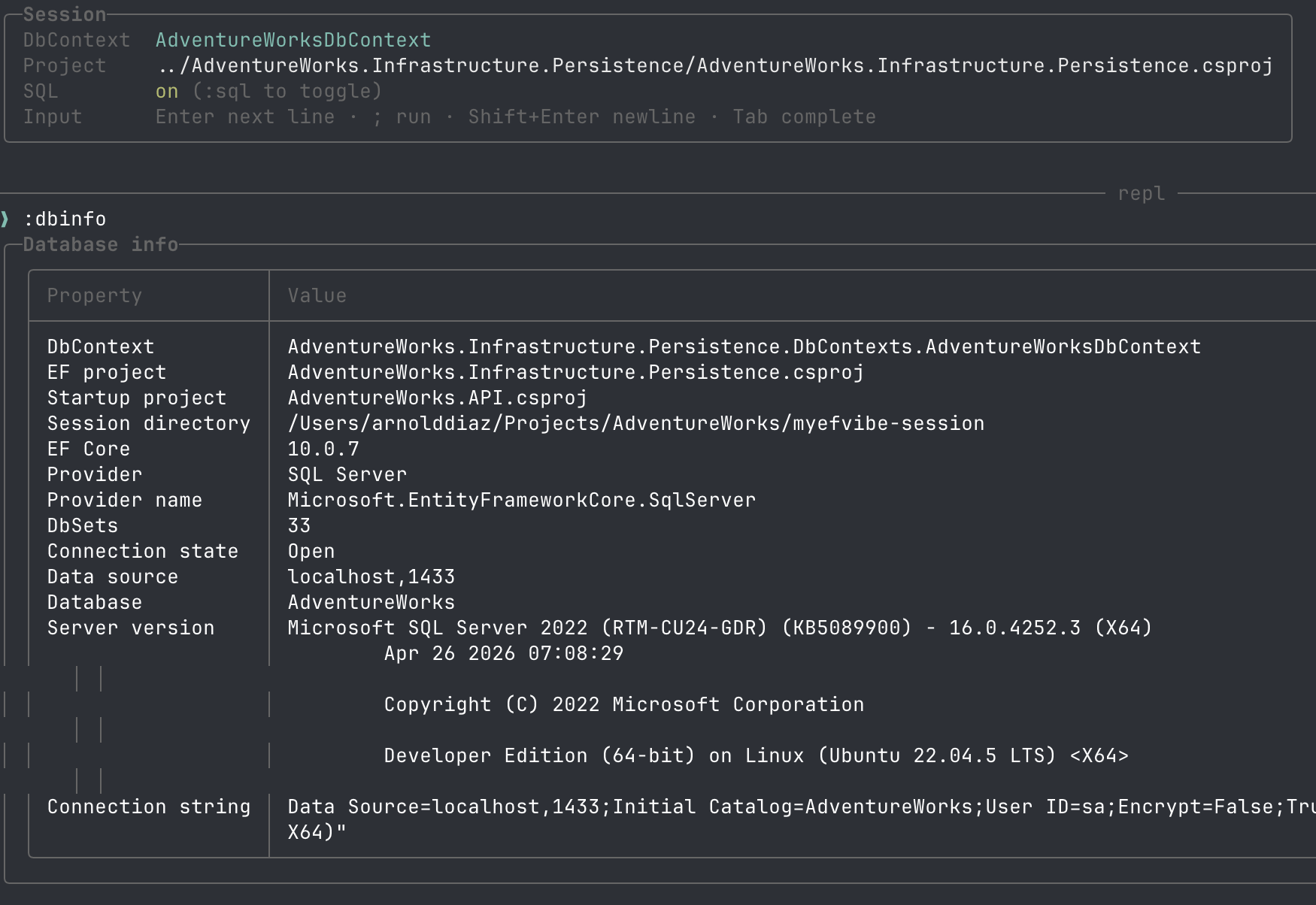Select the 'Session directory' property cell

(x=149, y=423)
